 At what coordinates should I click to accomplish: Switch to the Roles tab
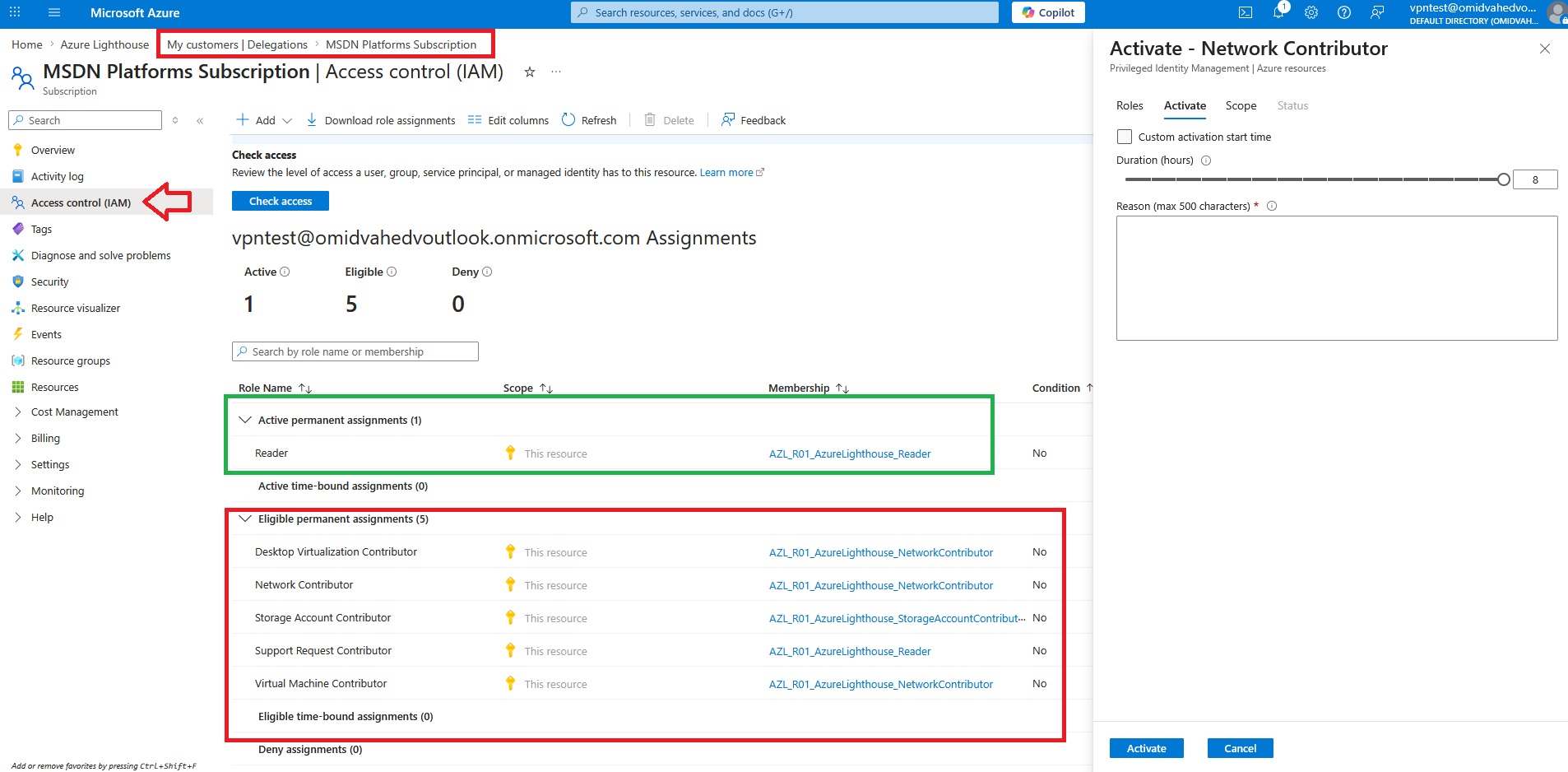[x=1130, y=105]
